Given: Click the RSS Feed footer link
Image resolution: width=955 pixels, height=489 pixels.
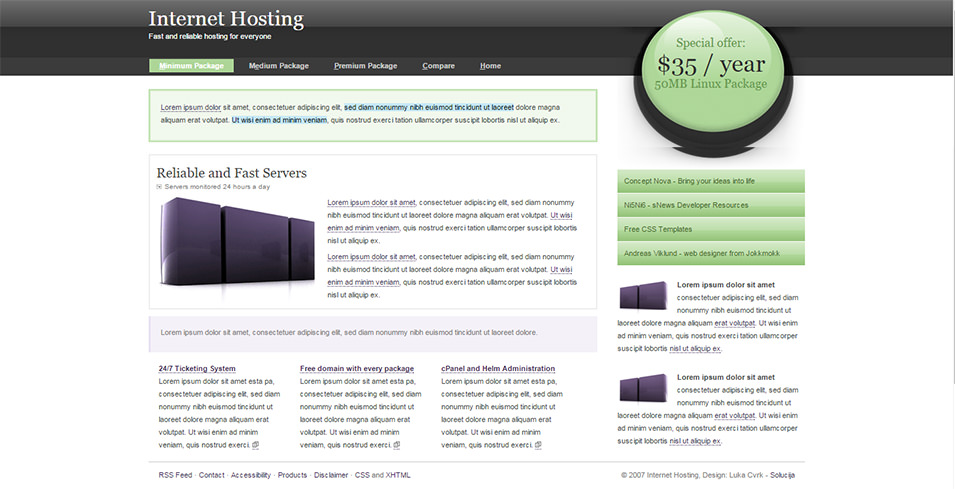Looking at the screenshot, I should pyautogui.click(x=175, y=475).
